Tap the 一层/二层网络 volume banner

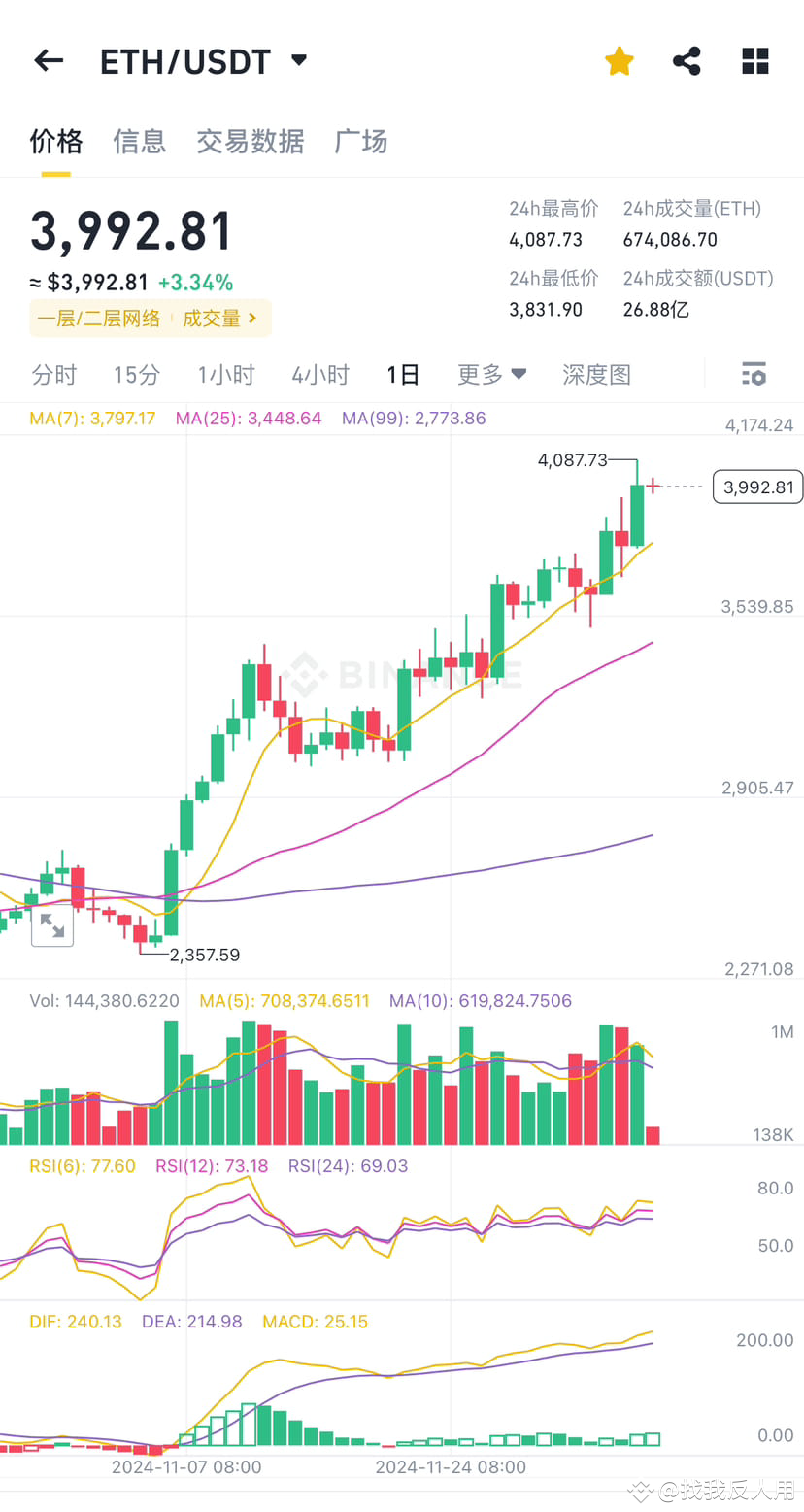[x=98, y=318]
